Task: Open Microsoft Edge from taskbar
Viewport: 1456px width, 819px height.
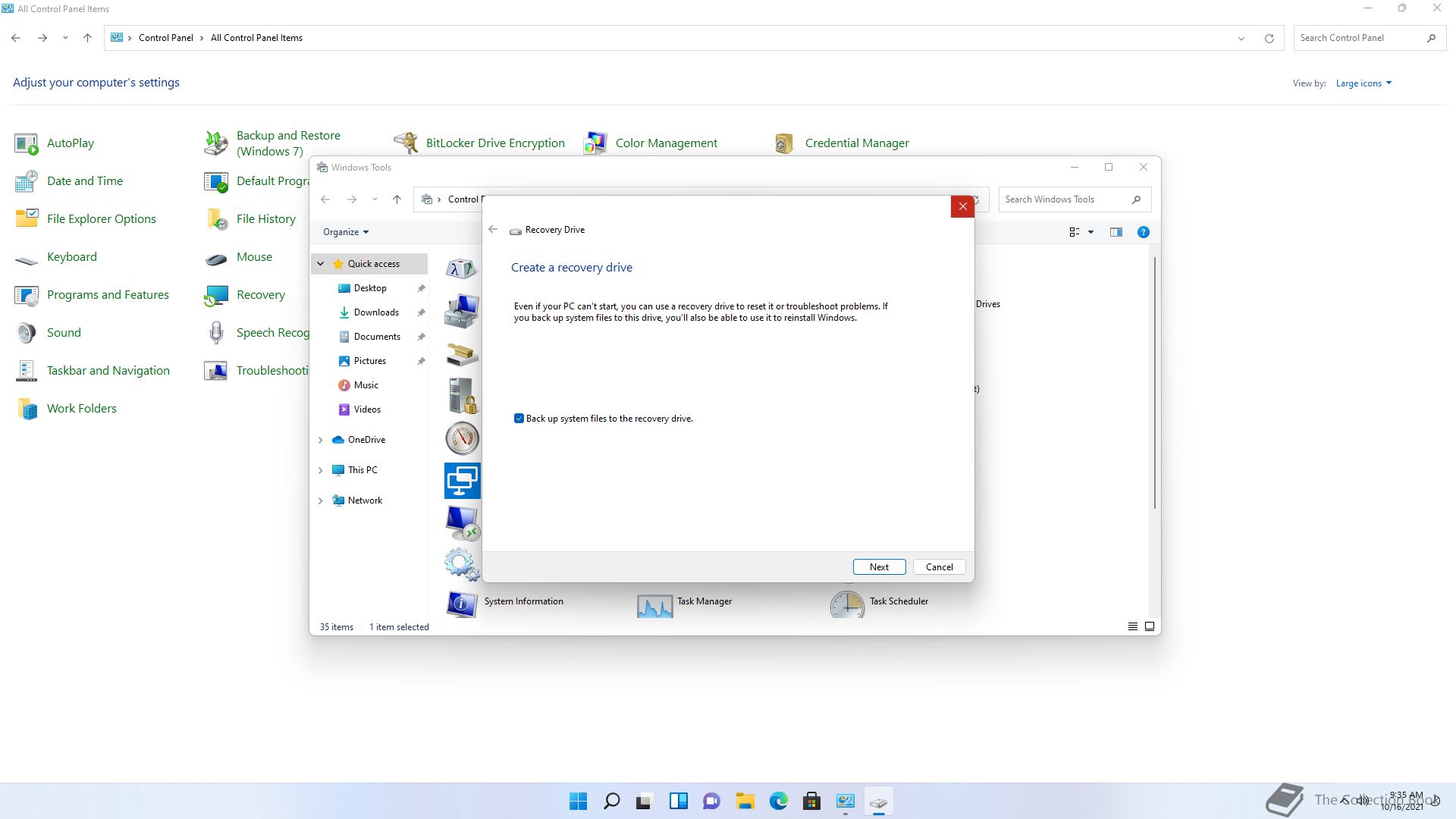Action: point(778,802)
